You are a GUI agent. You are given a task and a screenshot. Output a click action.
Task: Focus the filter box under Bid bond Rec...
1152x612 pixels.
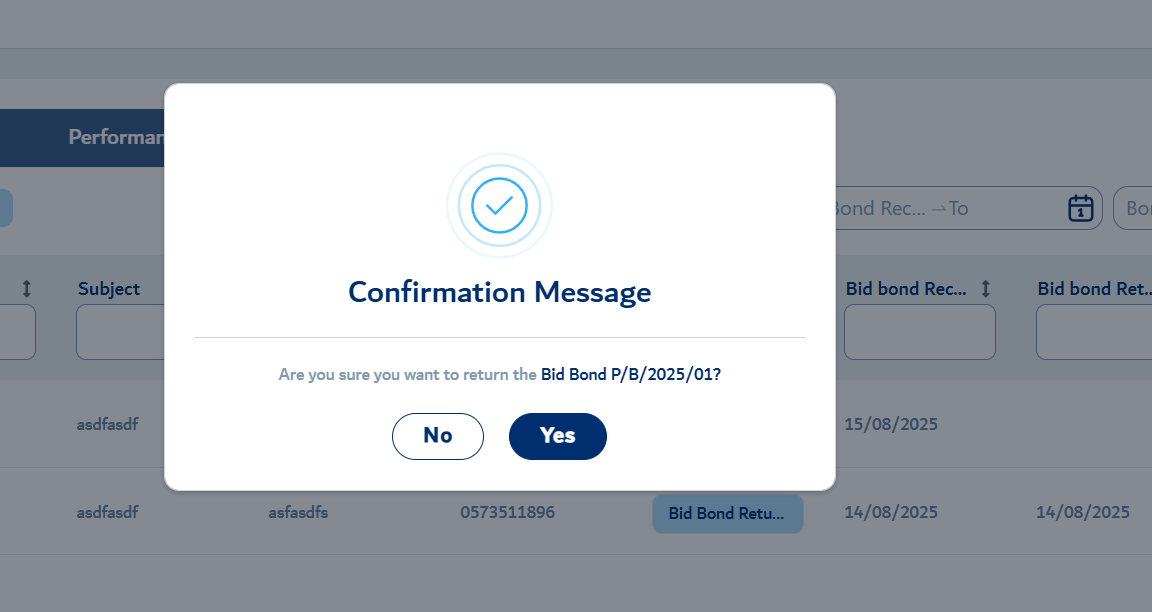point(920,332)
